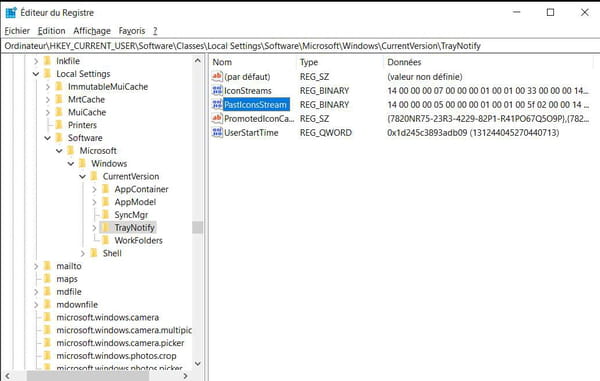This screenshot has height=381, width=600.
Task: Expand the Shell key
Action: pos(82,253)
